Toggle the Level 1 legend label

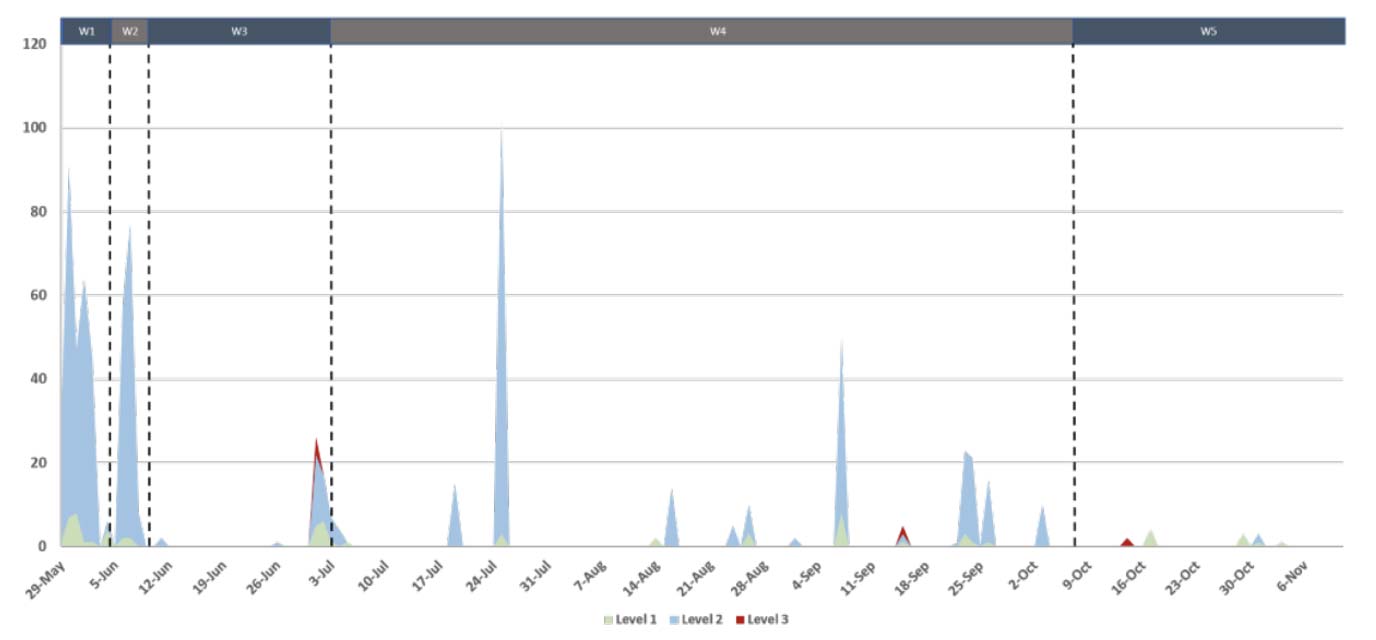tap(636, 620)
